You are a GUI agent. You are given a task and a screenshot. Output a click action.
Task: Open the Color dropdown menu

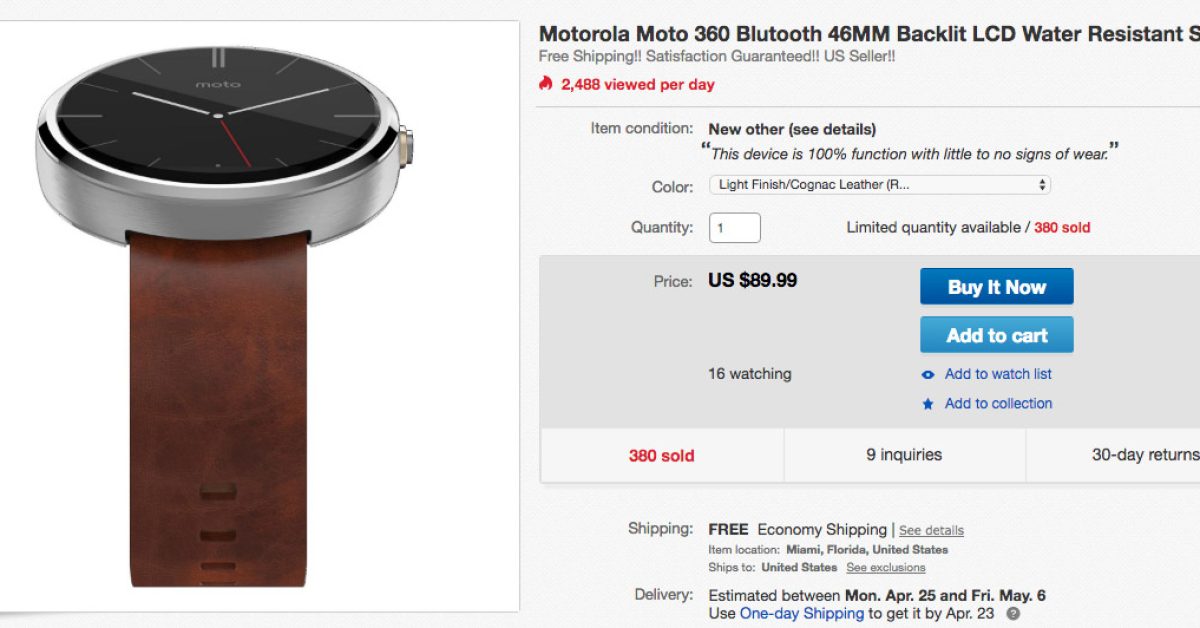pyautogui.click(x=879, y=185)
